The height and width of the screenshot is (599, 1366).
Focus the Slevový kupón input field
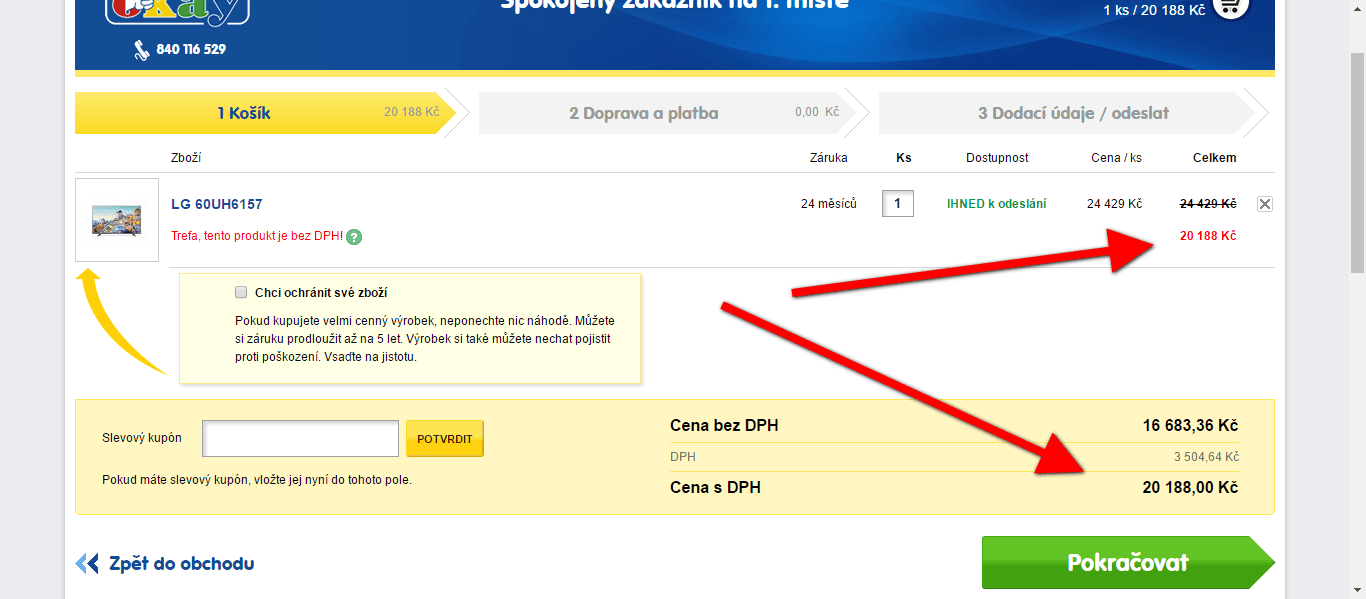pos(301,439)
